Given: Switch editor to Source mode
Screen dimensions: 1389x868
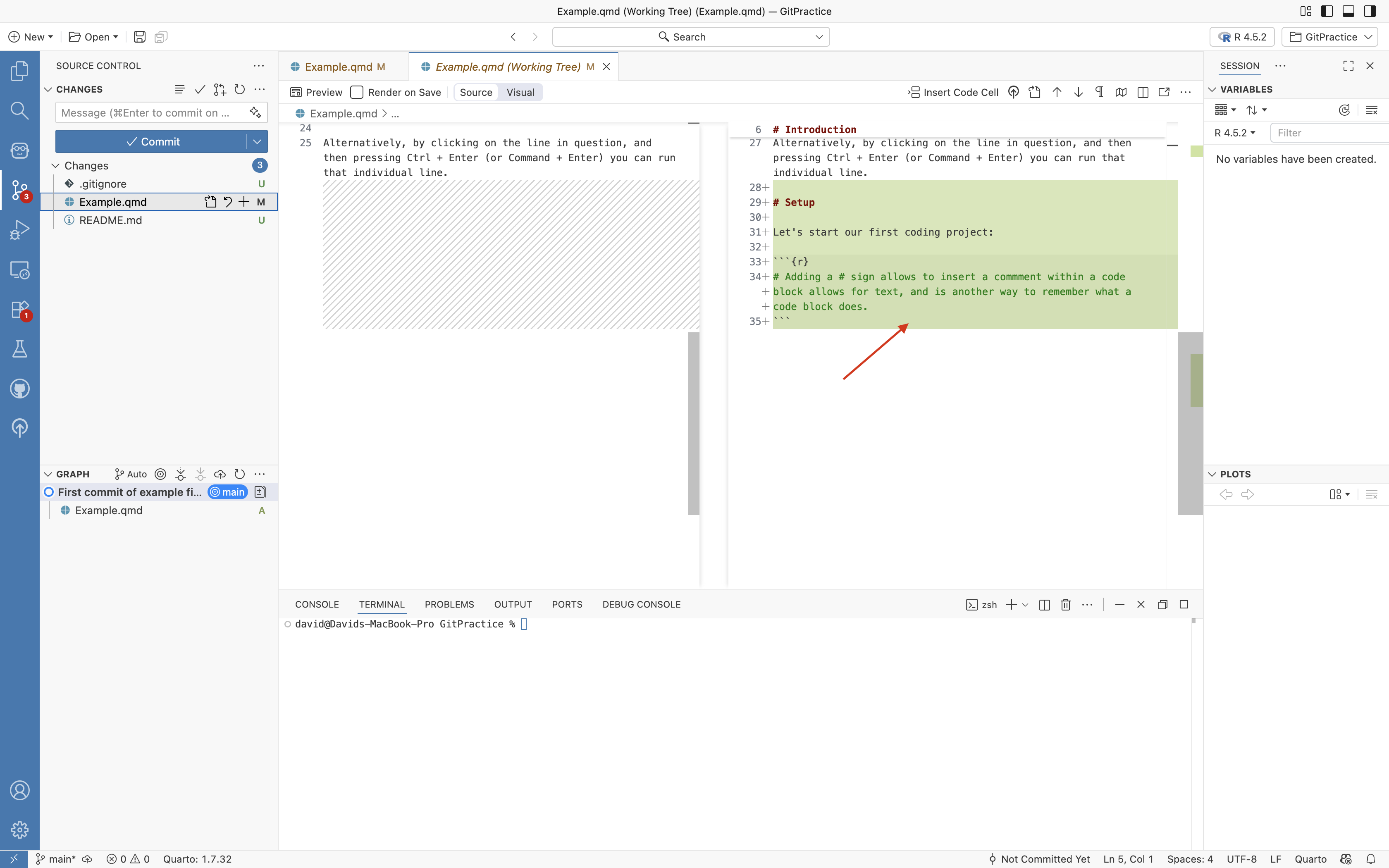Looking at the screenshot, I should pos(476,93).
